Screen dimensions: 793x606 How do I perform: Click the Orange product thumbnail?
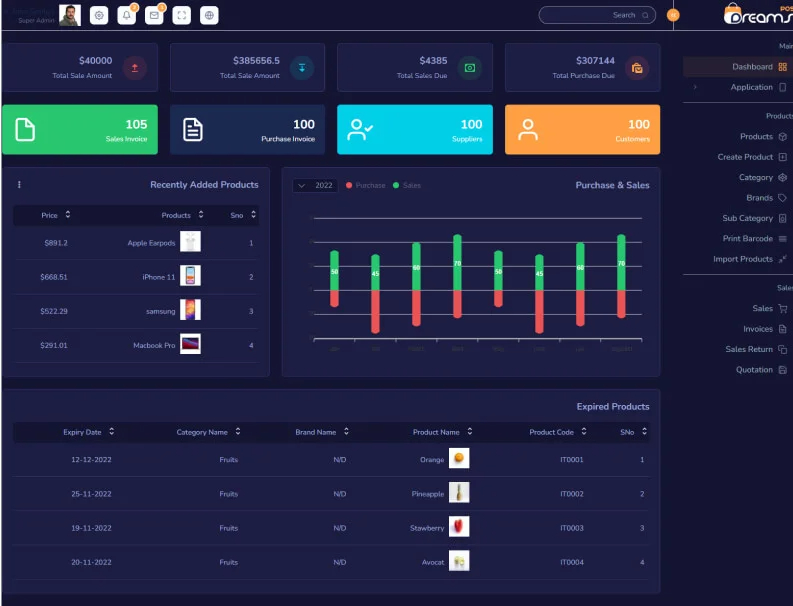pos(459,458)
